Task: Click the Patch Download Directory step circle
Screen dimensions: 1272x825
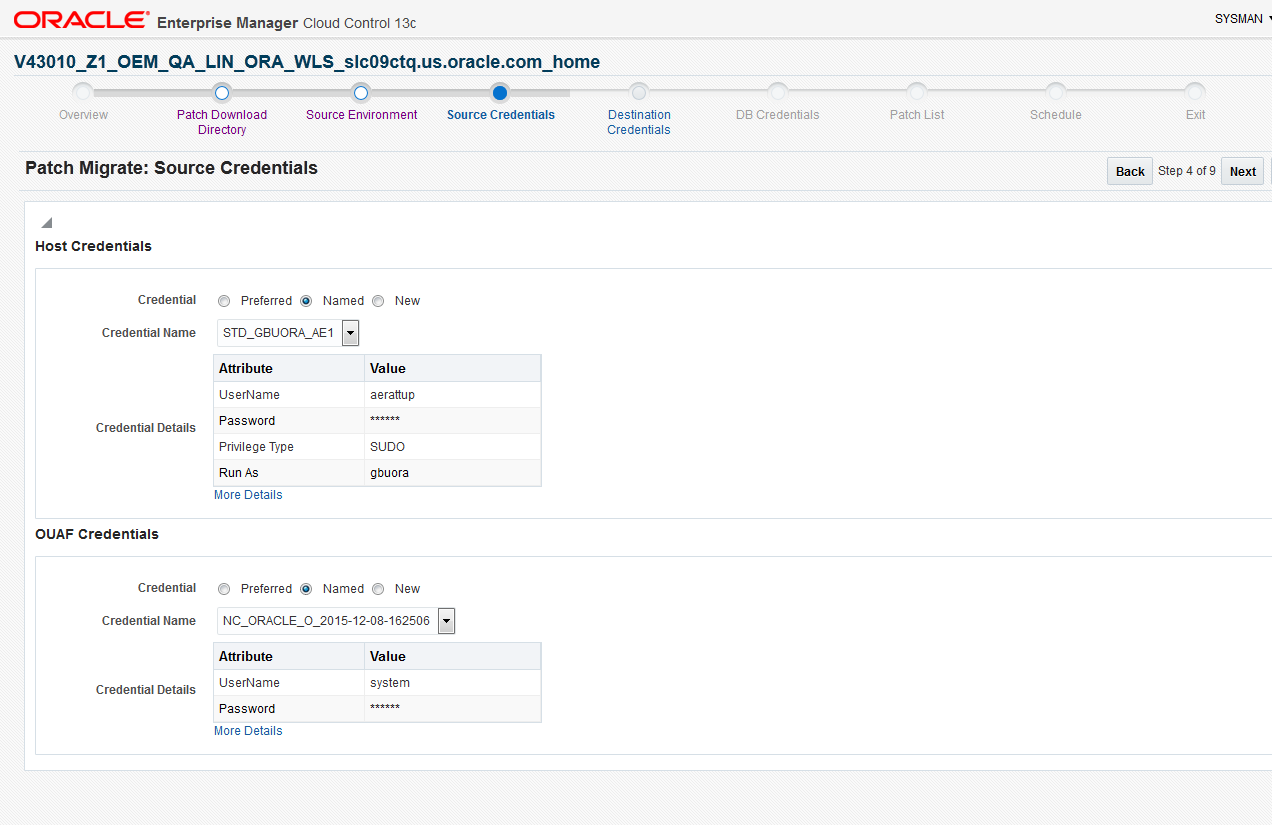Action: pyautogui.click(x=222, y=93)
